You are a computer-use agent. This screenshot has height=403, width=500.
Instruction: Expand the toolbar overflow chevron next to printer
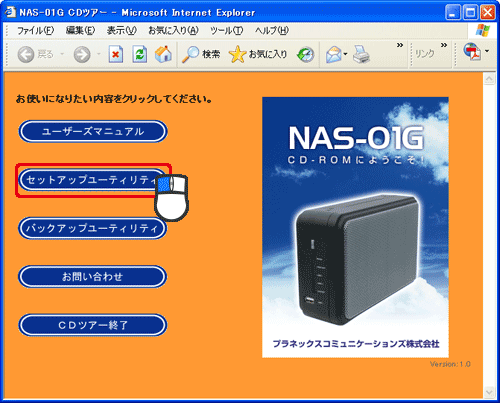[x=400, y=45]
